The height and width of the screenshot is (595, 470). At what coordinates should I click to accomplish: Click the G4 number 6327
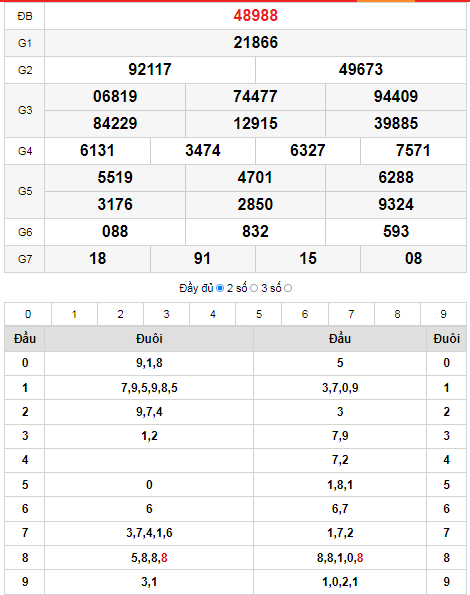[x=308, y=151]
